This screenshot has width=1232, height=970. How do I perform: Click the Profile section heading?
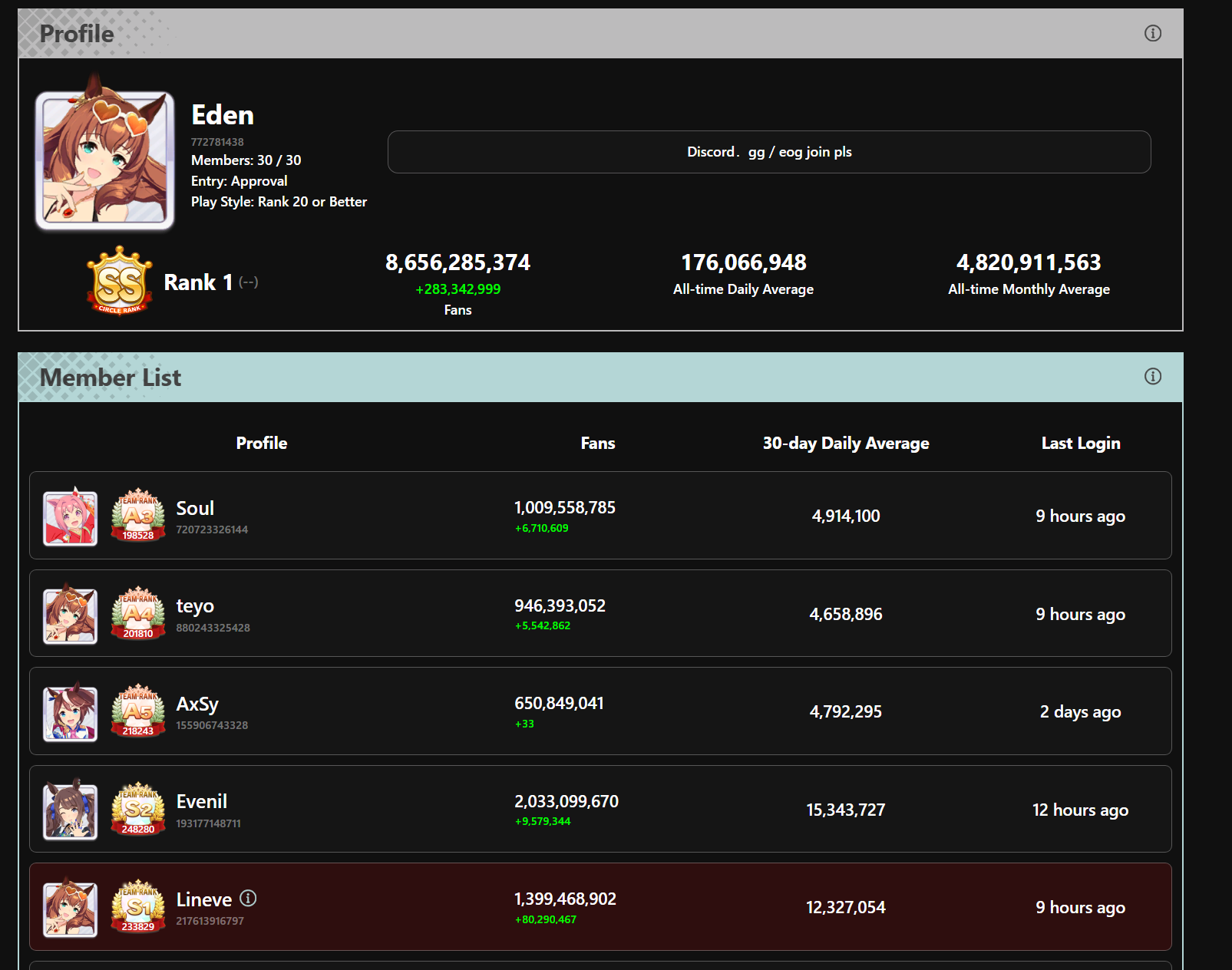[x=77, y=34]
